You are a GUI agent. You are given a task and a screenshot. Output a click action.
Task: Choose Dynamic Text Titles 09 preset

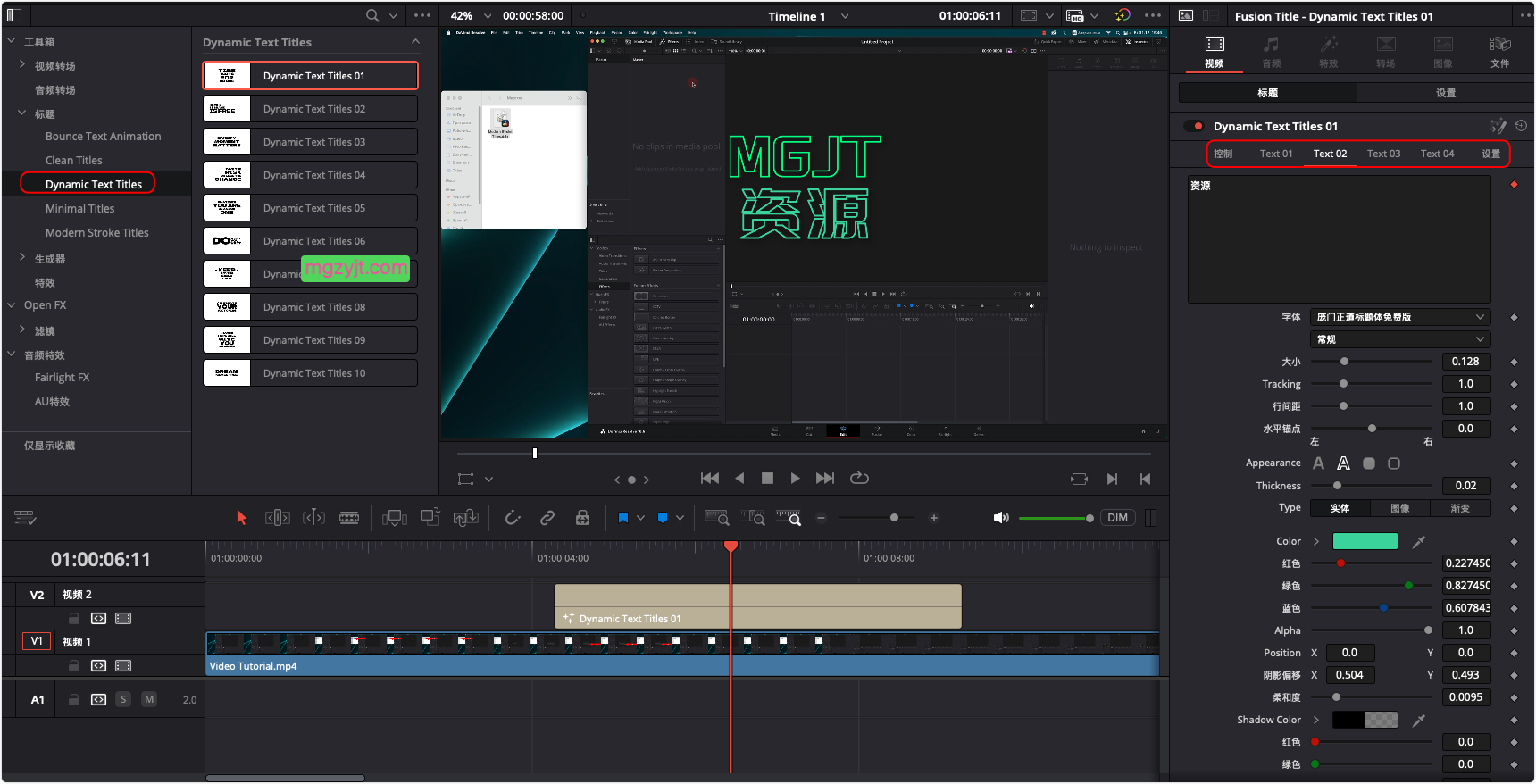310,340
